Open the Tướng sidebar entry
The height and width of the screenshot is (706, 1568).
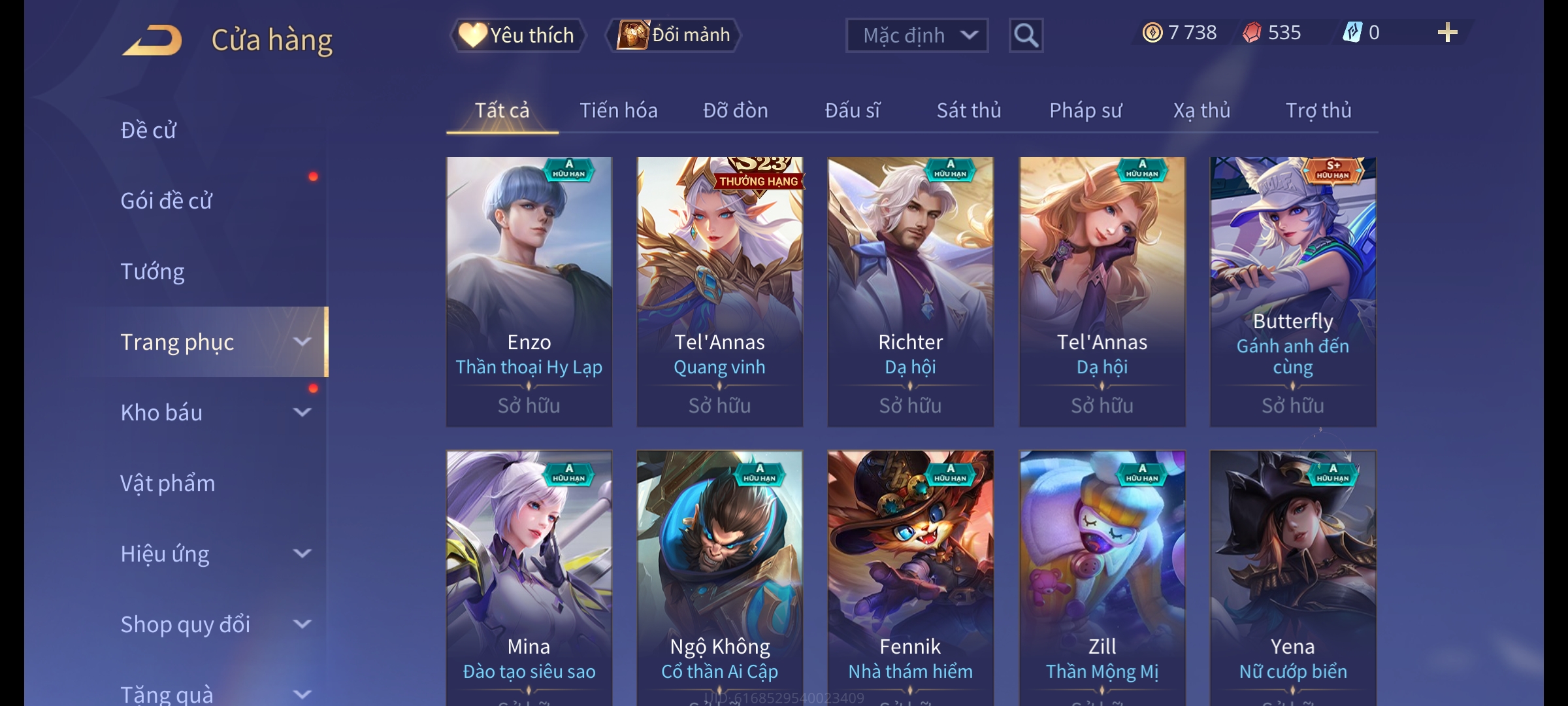coord(152,271)
